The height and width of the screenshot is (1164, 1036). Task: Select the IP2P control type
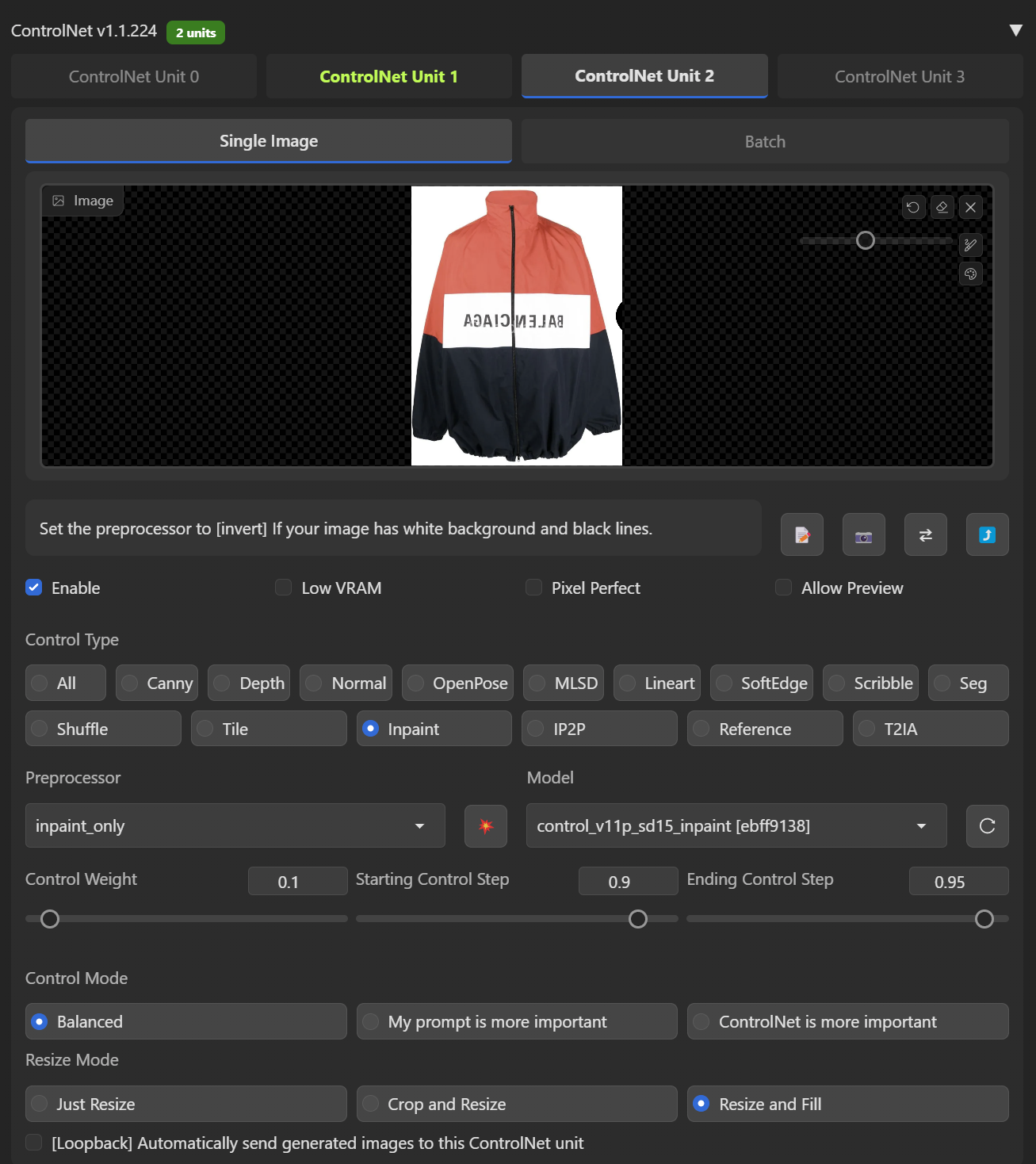pyautogui.click(x=600, y=729)
